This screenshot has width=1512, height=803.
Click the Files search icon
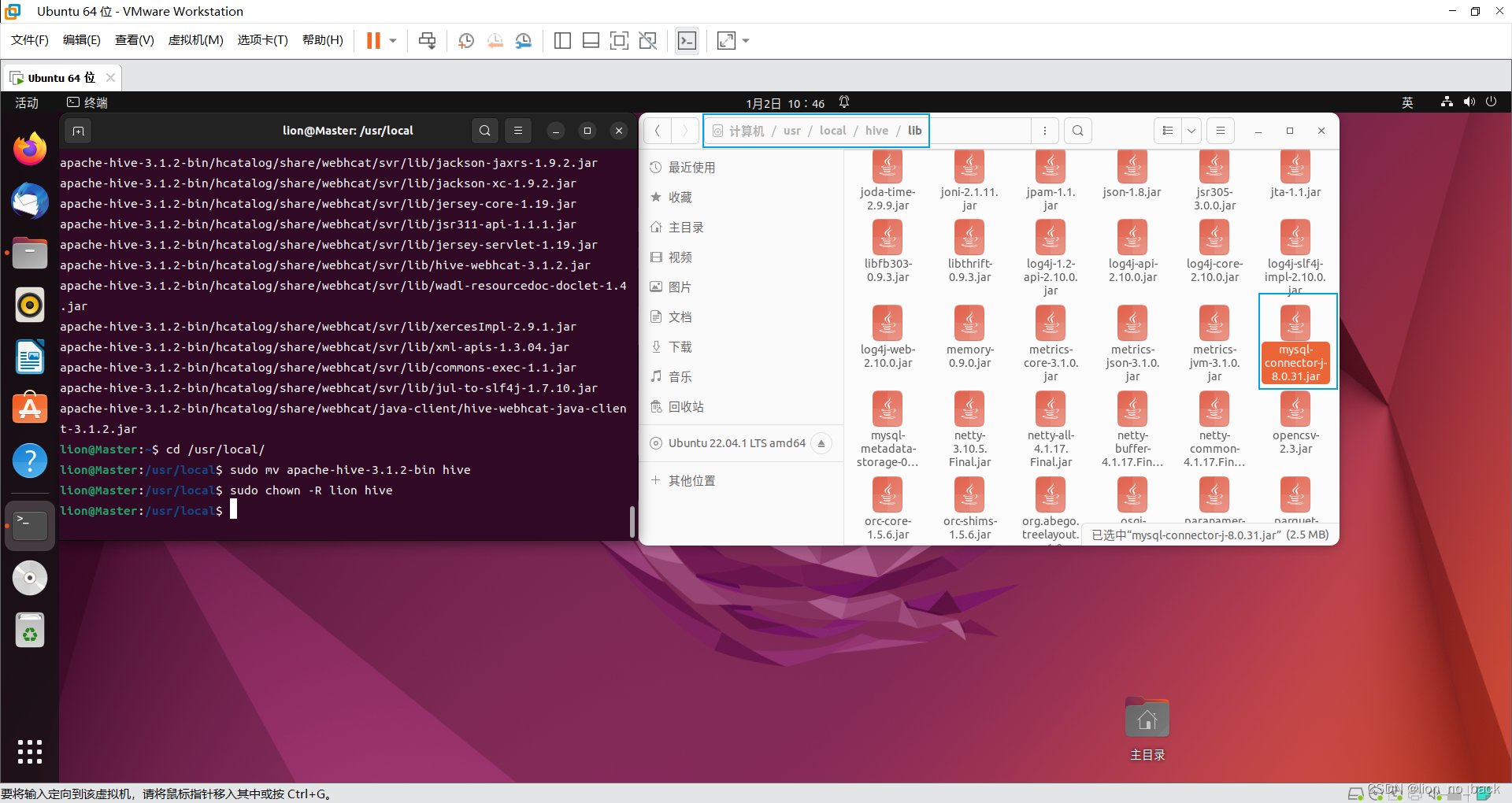click(1078, 131)
